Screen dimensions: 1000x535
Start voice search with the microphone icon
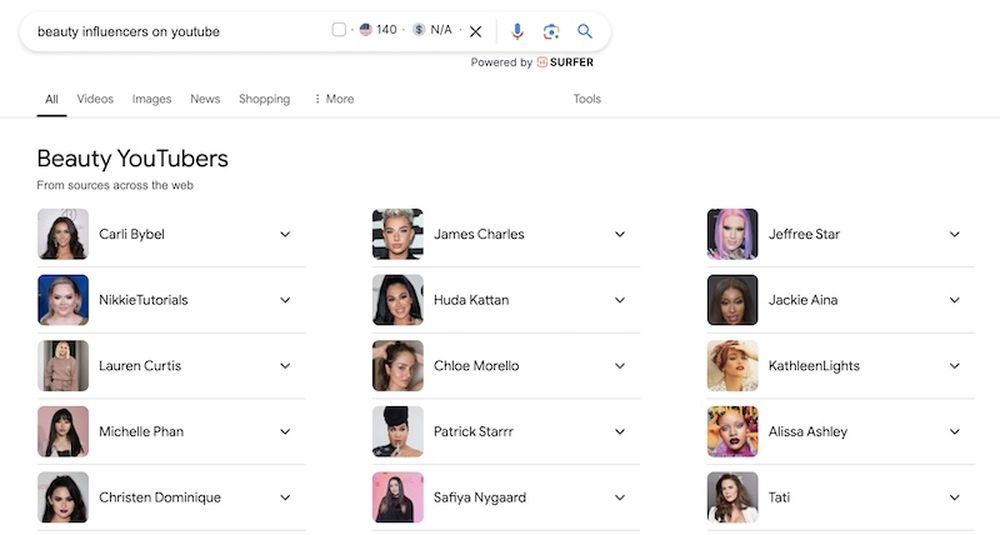pyautogui.click(x=517, y=31)
